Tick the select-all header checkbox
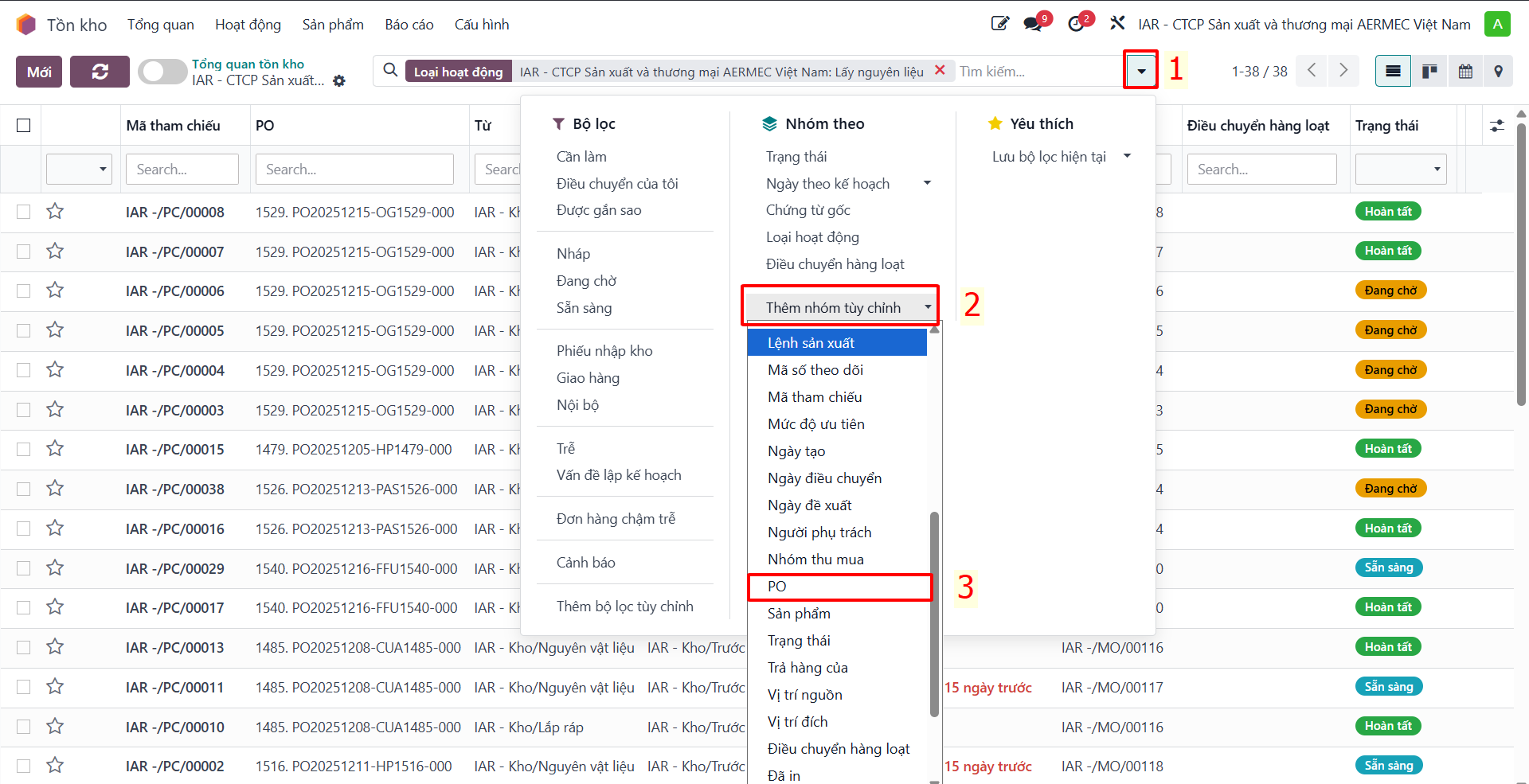Screen dimensions: 1529x784 pos(24,126)
